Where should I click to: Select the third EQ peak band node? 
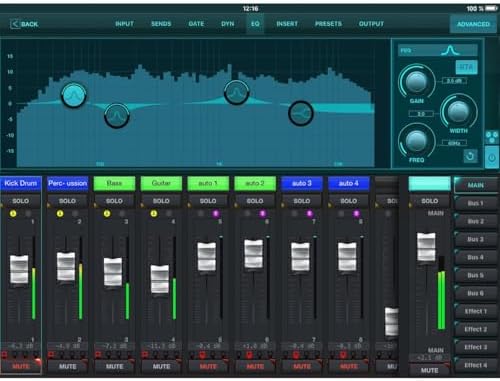236,92
